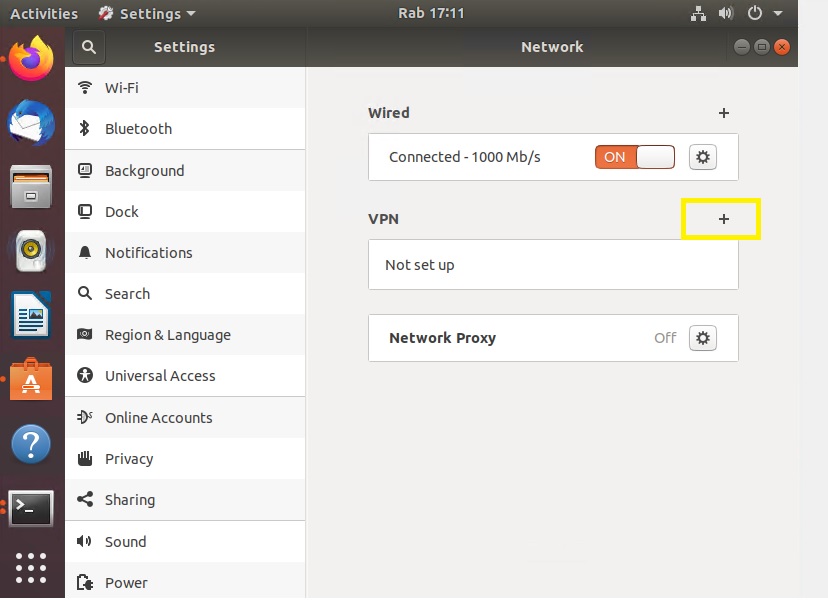Viewport: 828px width, 600px height.
Task: Open Ubuntu Software from the dock
Action: [31, 380]
